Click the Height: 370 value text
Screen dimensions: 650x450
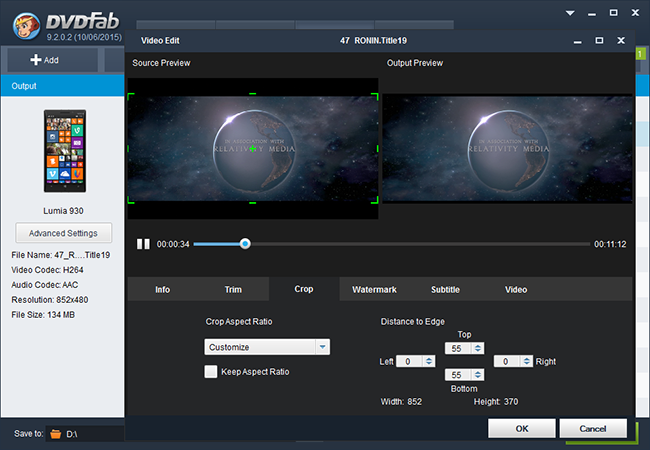(x=496, y=402)
